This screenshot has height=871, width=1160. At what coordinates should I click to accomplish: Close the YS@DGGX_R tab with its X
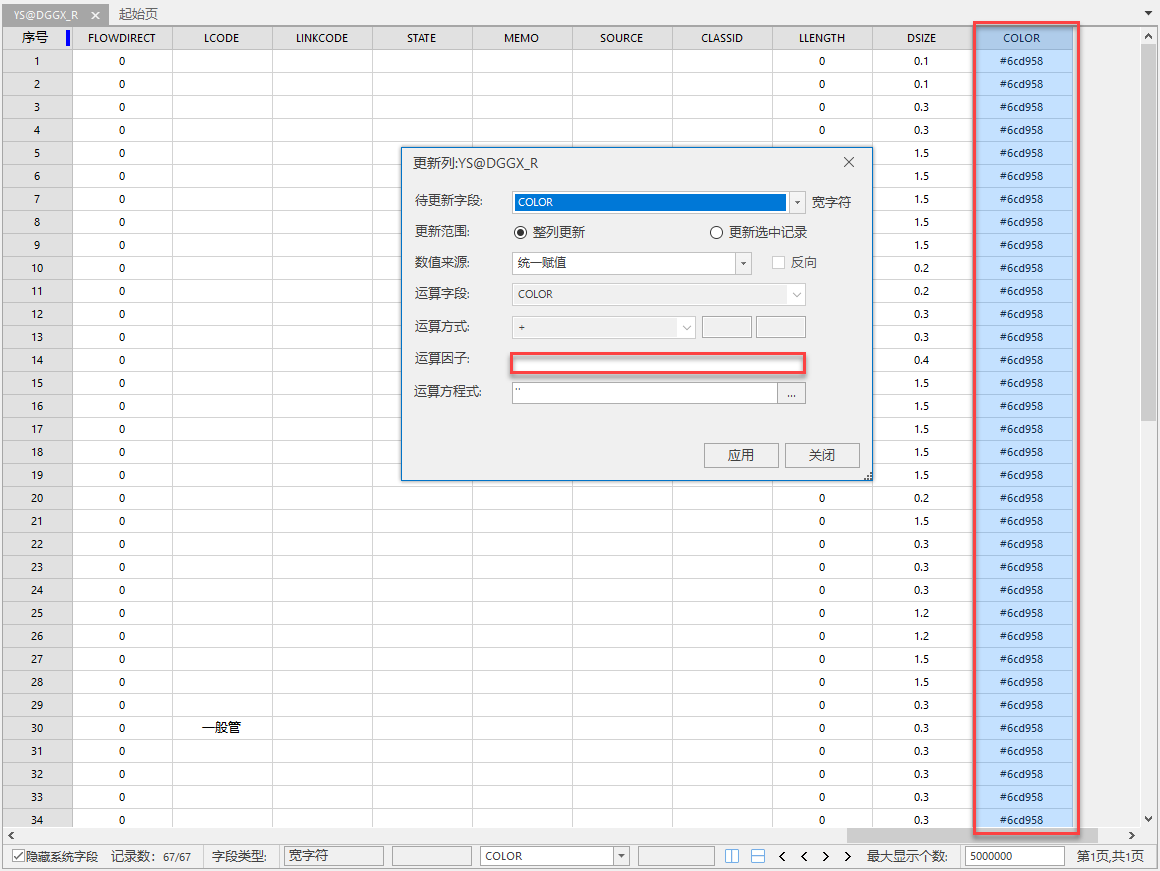coord(95,15)
